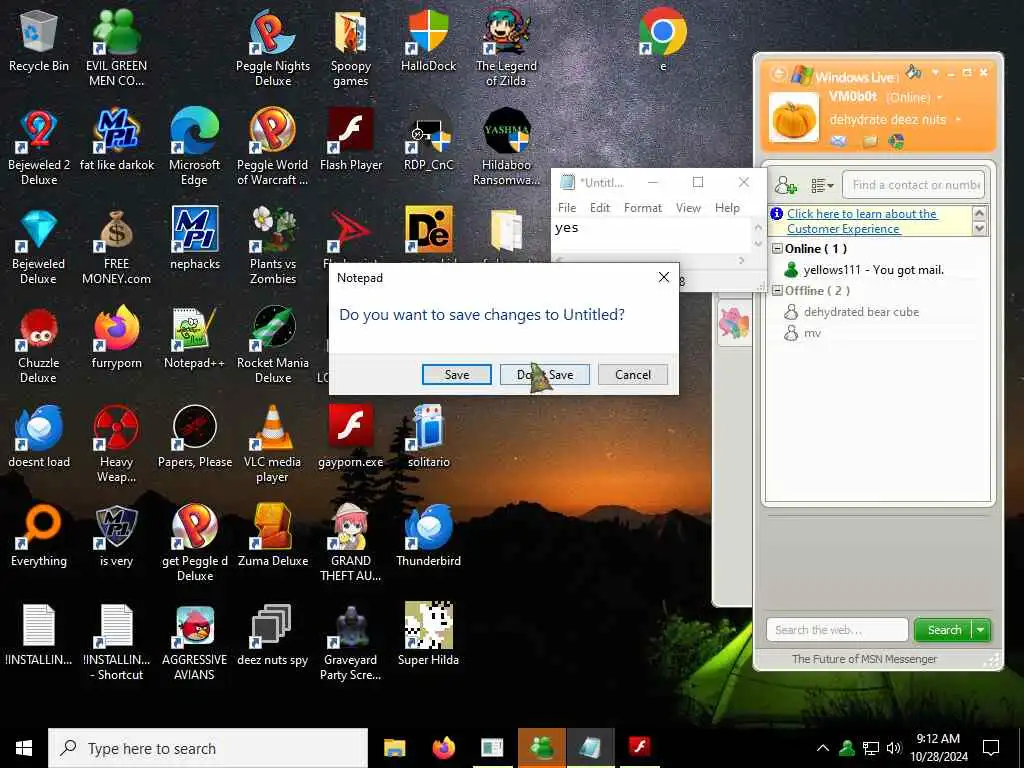
Task: Select the Super Hilda desktop icon
Action: pyautogui.click(x=428, y=634)
